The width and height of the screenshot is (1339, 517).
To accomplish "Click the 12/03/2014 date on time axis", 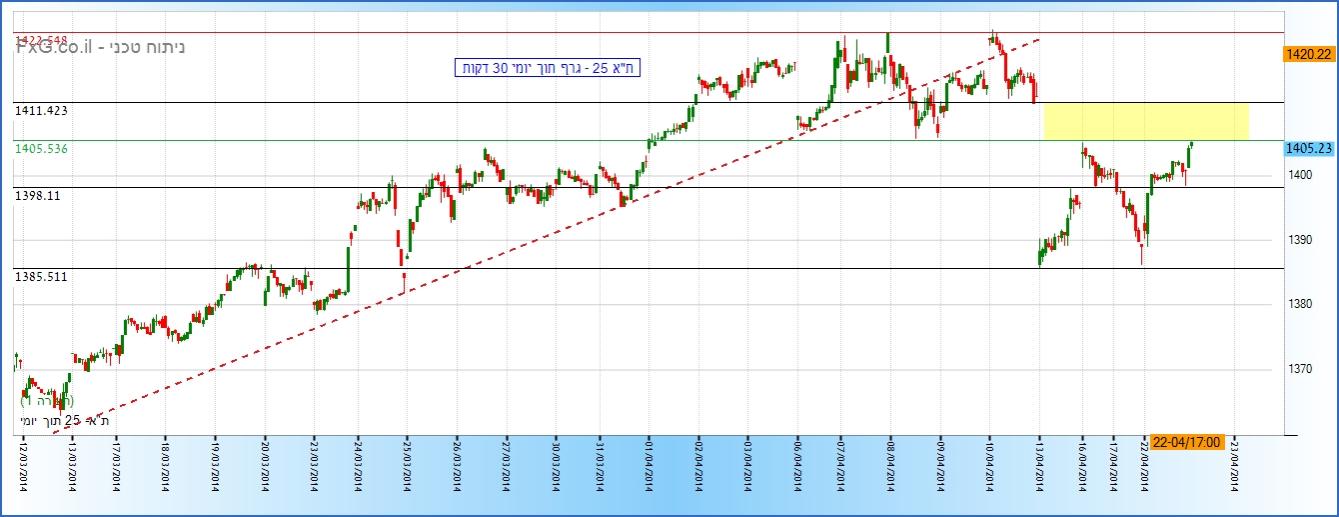I will (x=22, y=472).
